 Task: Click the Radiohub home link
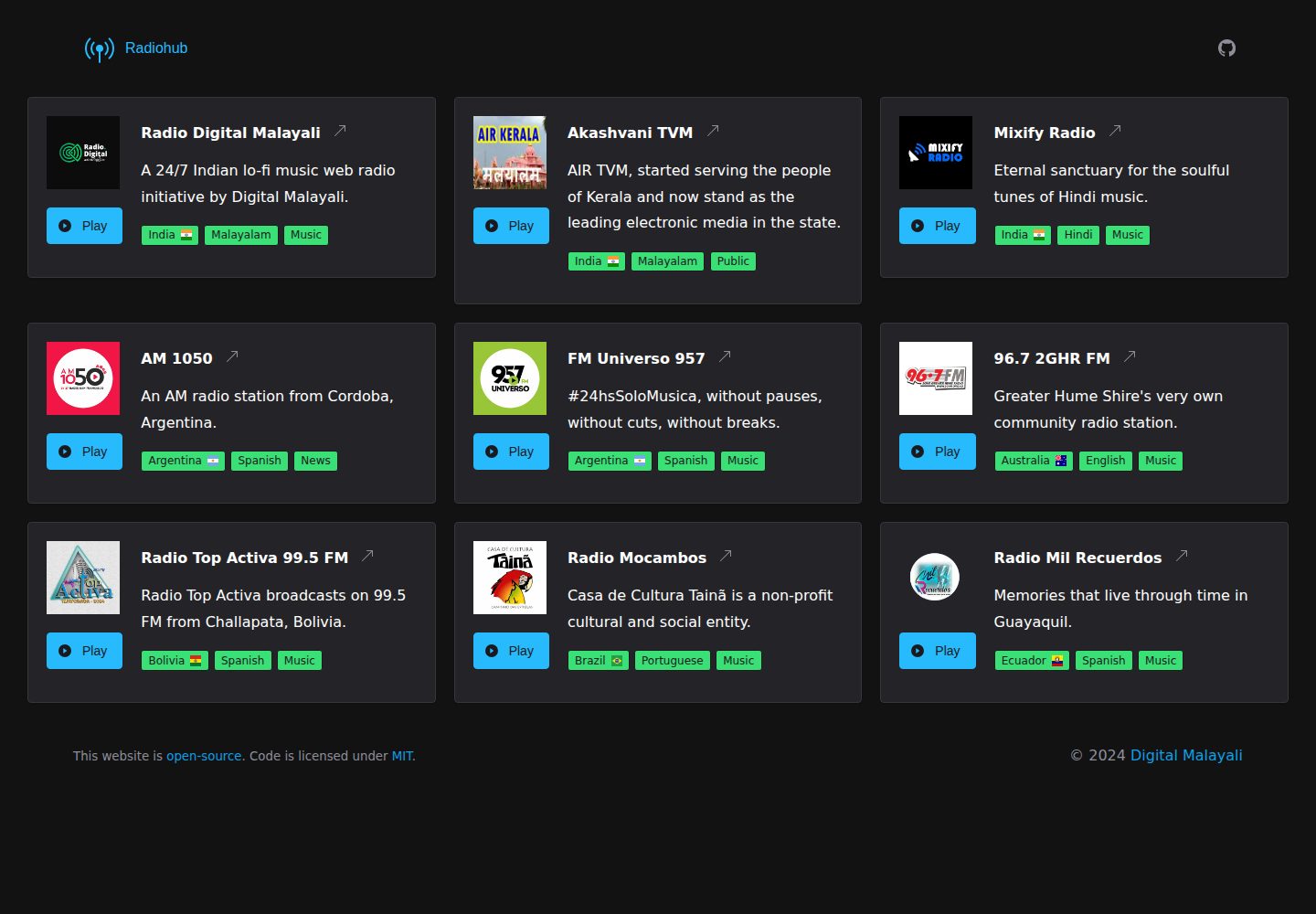[156, 48]
